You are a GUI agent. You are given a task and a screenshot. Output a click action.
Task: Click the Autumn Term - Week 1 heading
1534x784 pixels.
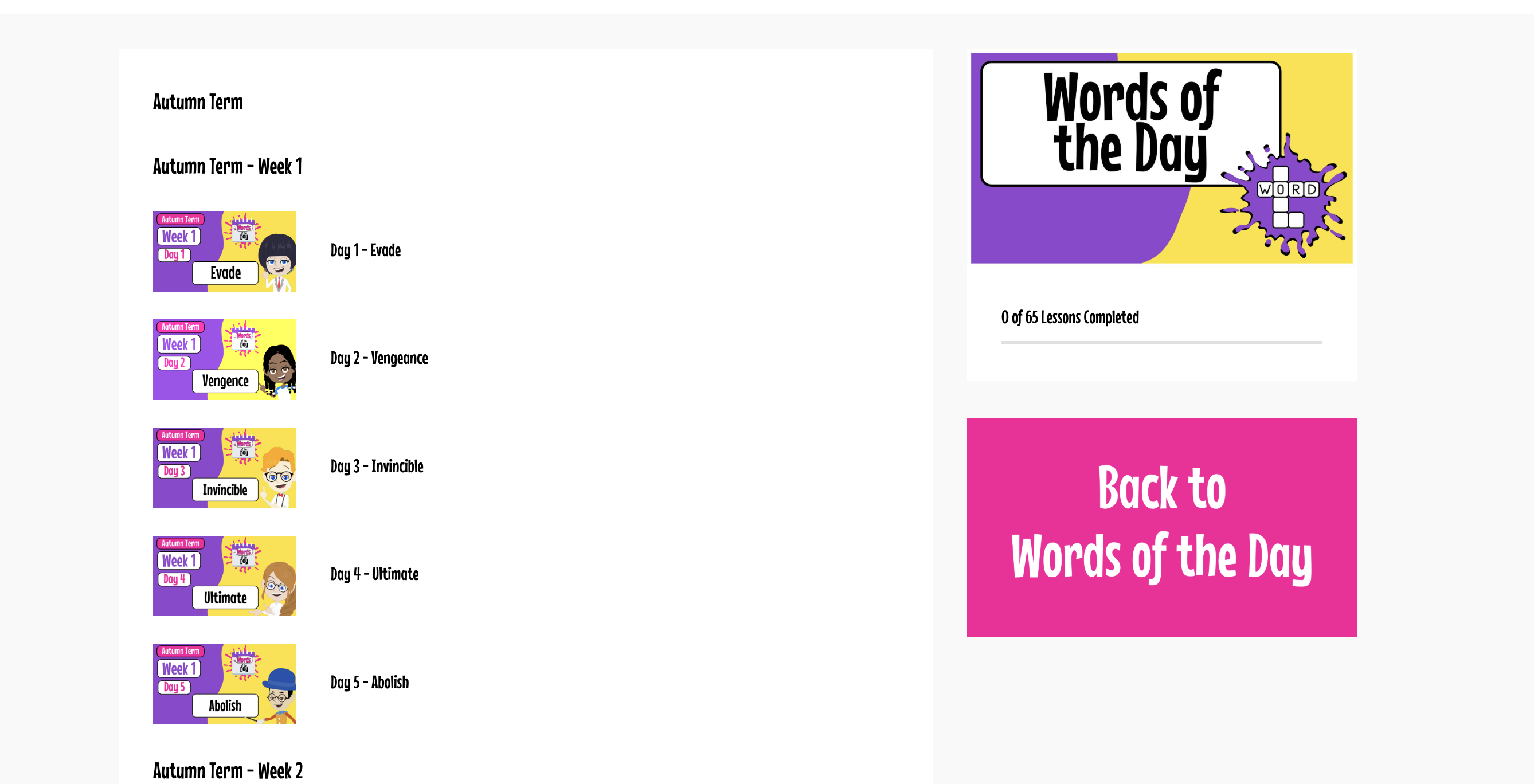(227, 166)
